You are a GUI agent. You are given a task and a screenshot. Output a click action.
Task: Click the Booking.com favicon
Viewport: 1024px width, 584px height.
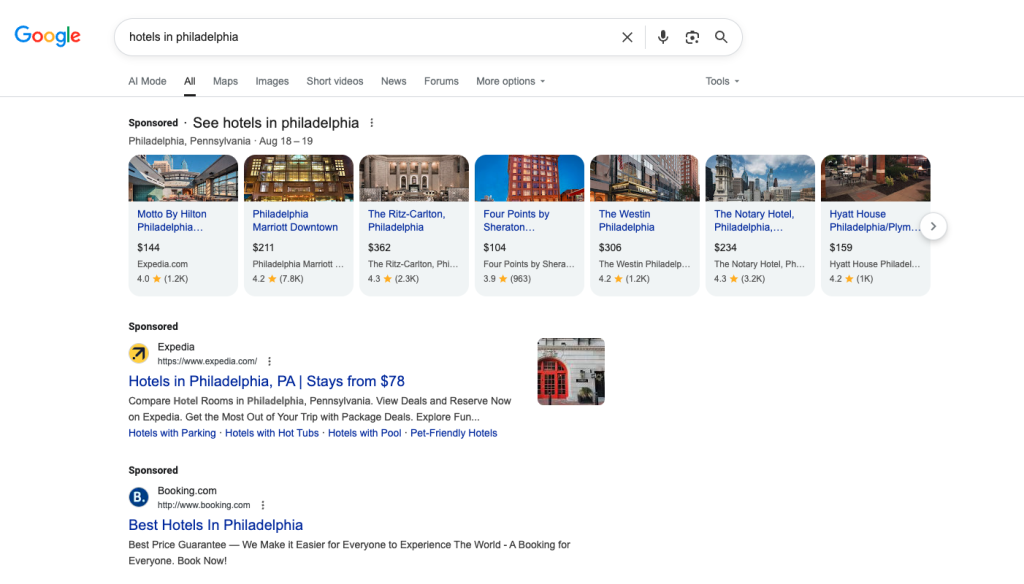pyautogui.click(x=138, y=497)
